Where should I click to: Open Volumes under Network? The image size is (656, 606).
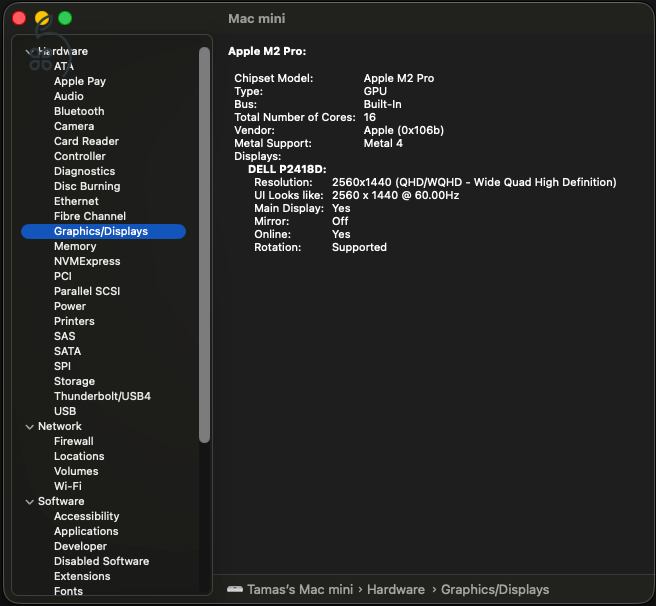[76, 471]
